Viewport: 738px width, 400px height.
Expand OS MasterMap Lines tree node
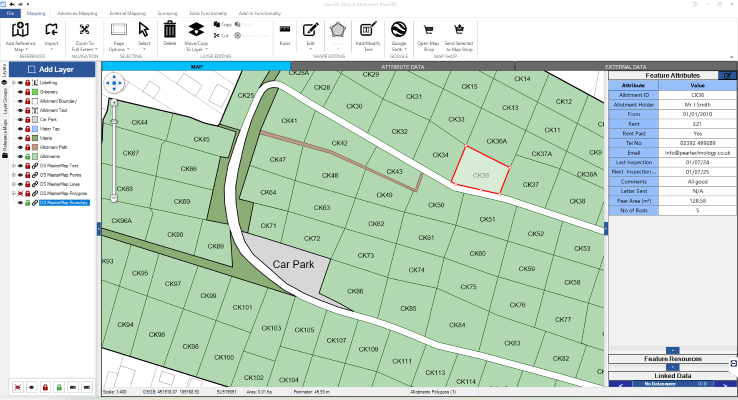pos(14,184)
